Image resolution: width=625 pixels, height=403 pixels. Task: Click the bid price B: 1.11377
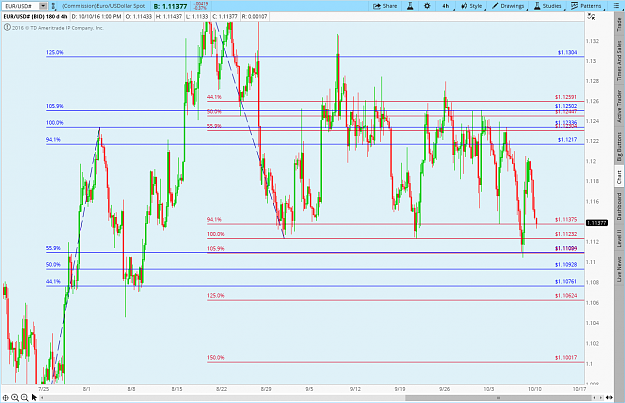(170, 6)
